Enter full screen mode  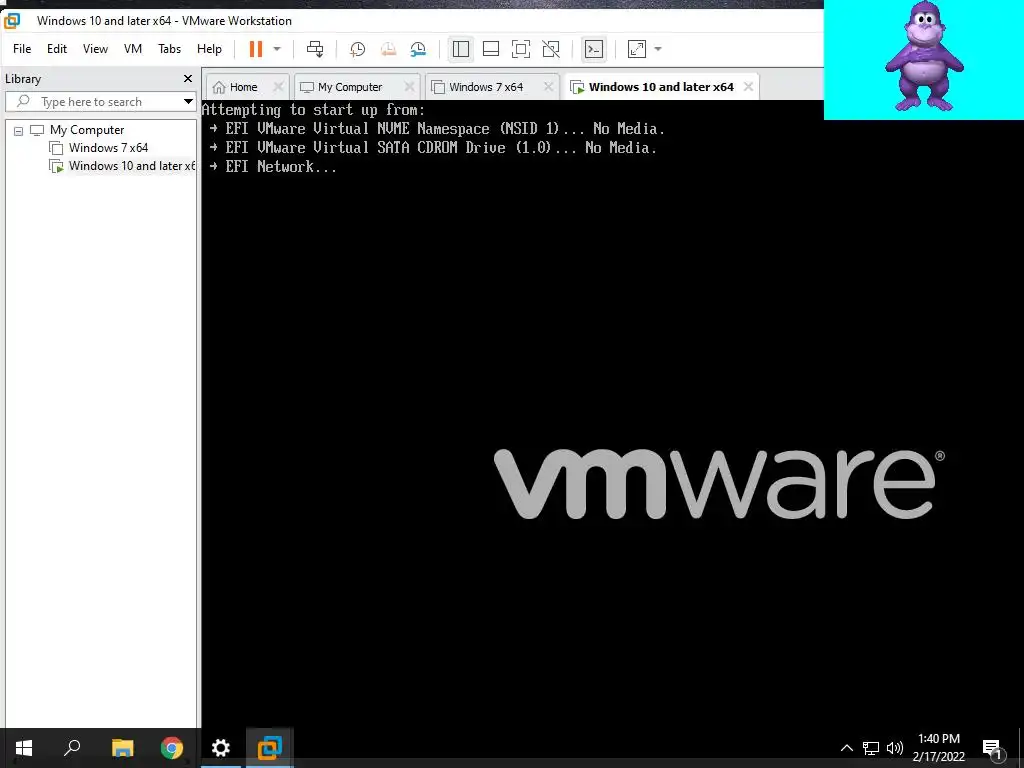tap(520, 49)
